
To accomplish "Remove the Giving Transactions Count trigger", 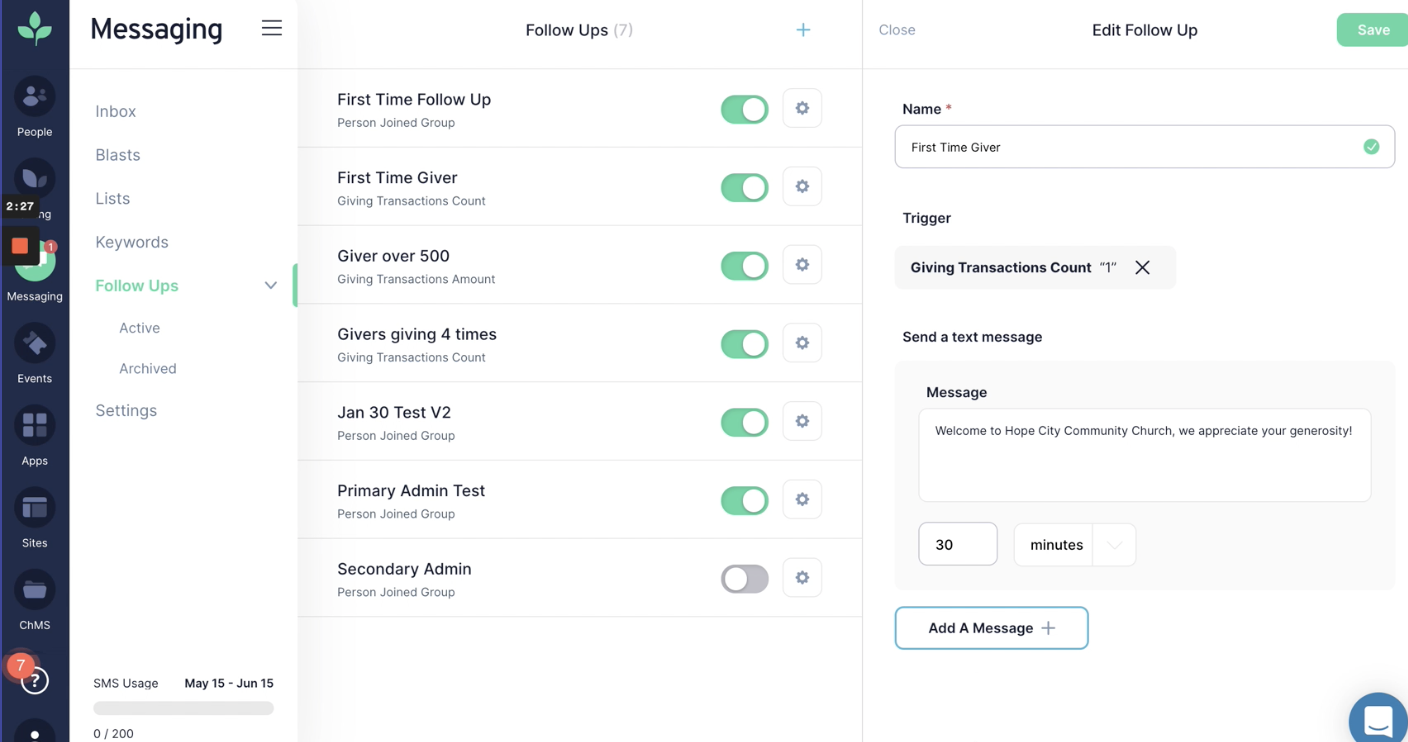I will [x=1142, y=268].
